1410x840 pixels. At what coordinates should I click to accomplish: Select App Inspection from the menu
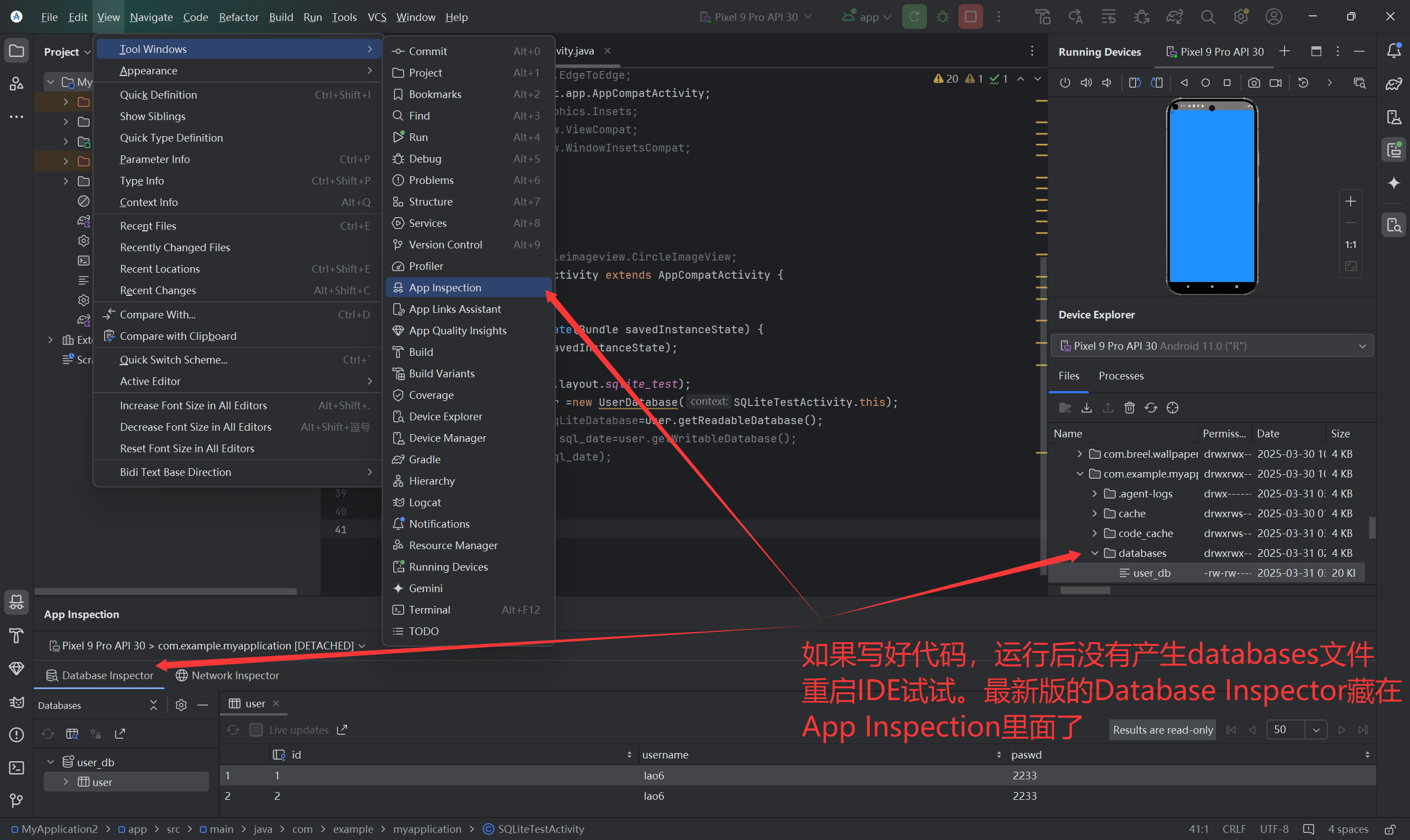pos(444,288)
